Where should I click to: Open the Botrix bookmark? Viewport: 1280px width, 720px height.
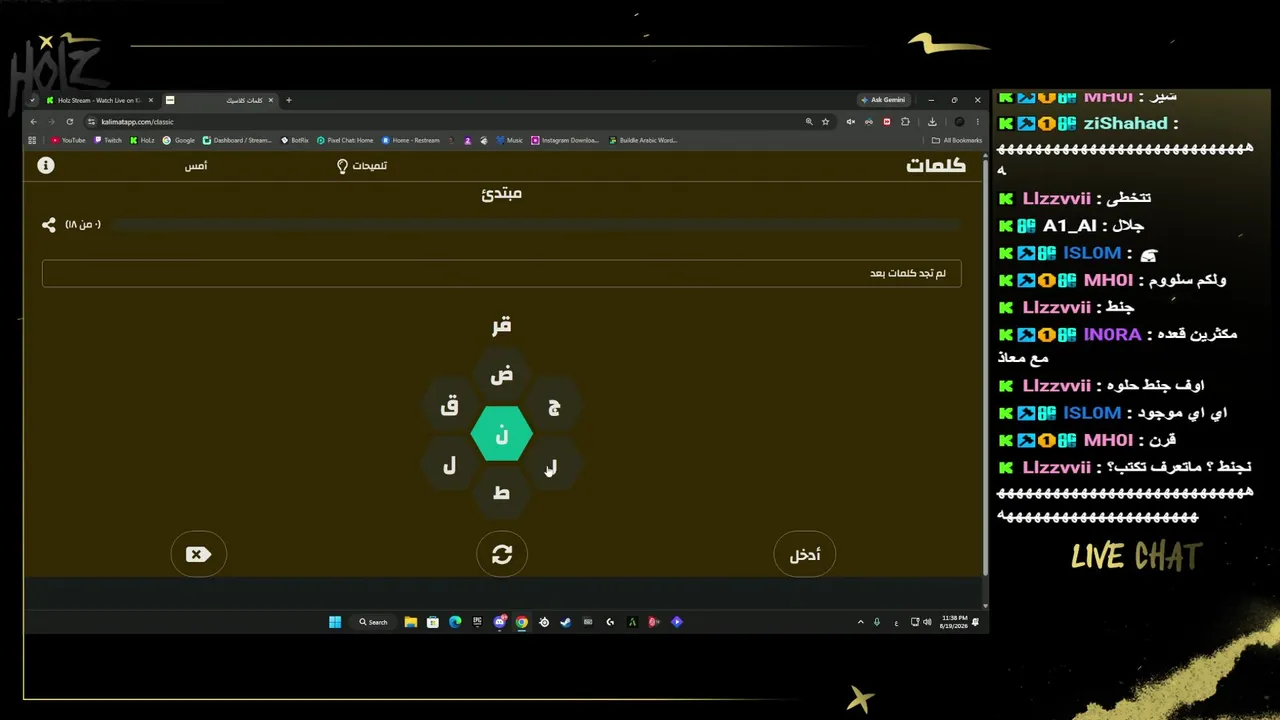click(295, 141)
